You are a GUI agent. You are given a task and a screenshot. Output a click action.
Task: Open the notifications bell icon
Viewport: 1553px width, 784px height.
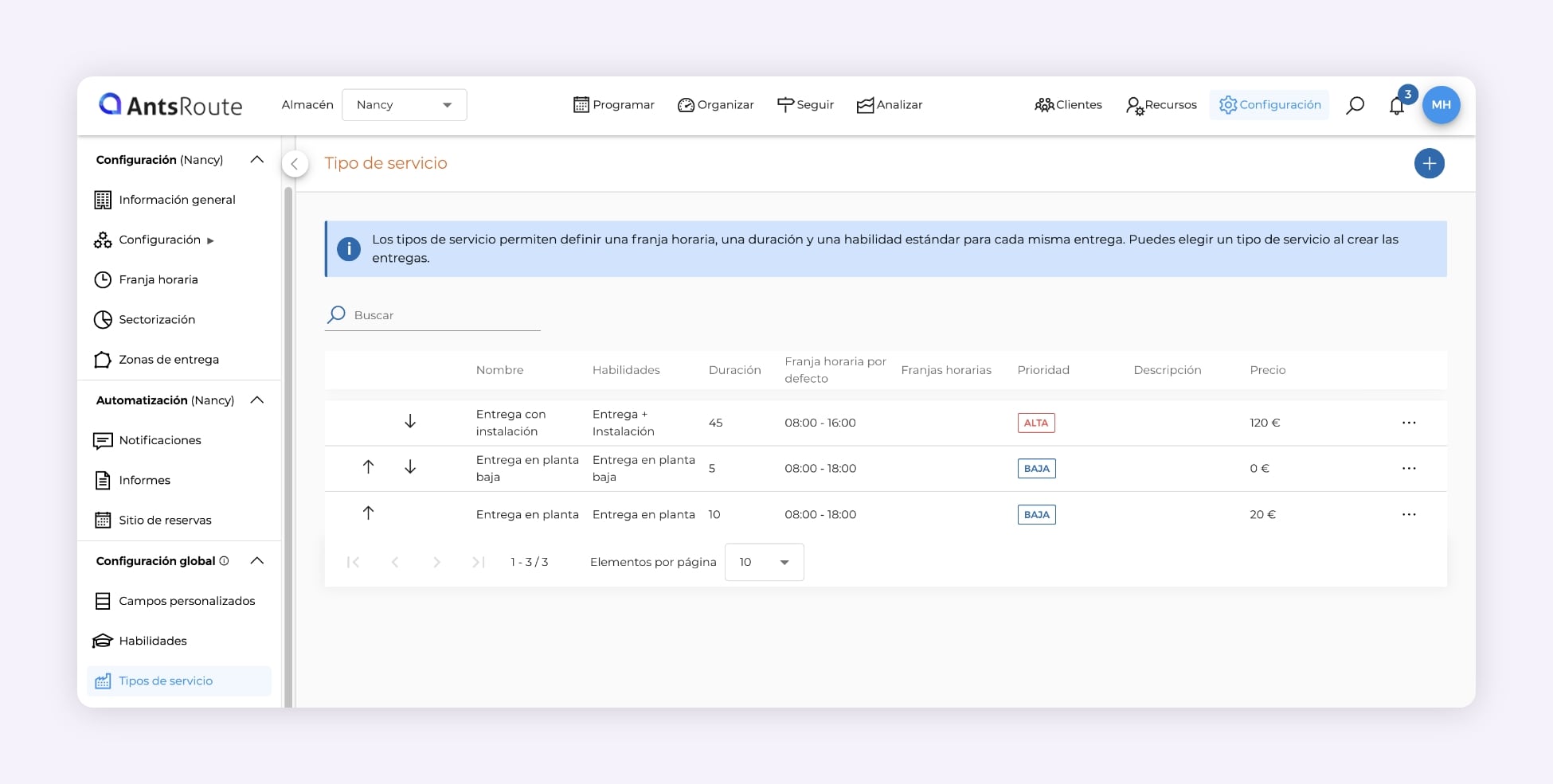click(1396, 106)
